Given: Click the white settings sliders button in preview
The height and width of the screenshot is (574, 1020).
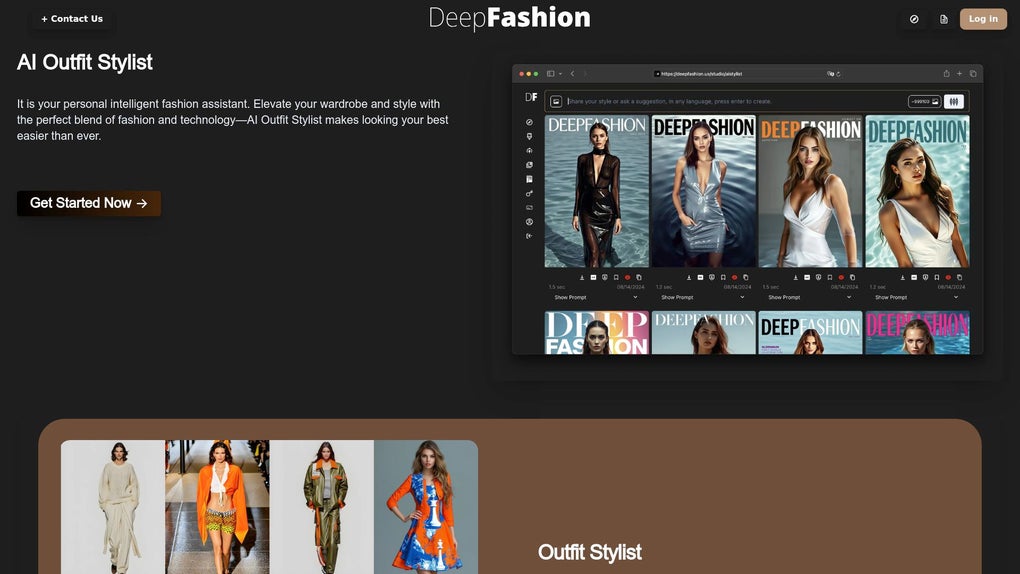Looking at the screenshot, I should (954, 102).
